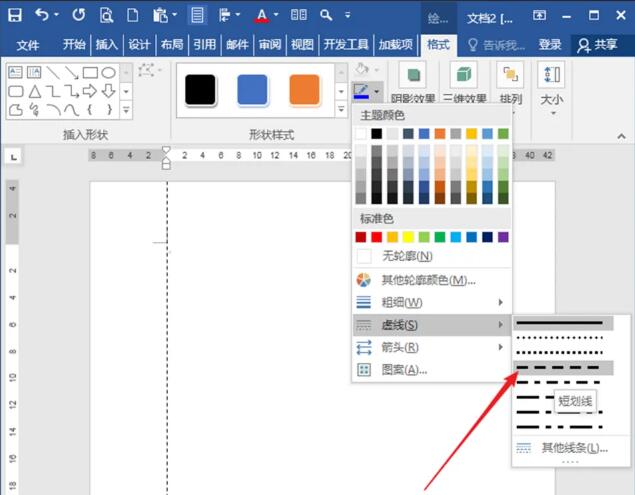Image resolution: width=635 pixels, height=495 pixels.
Task: Collapse the ribbon with the chevron
Action: (x=621, y=137)
